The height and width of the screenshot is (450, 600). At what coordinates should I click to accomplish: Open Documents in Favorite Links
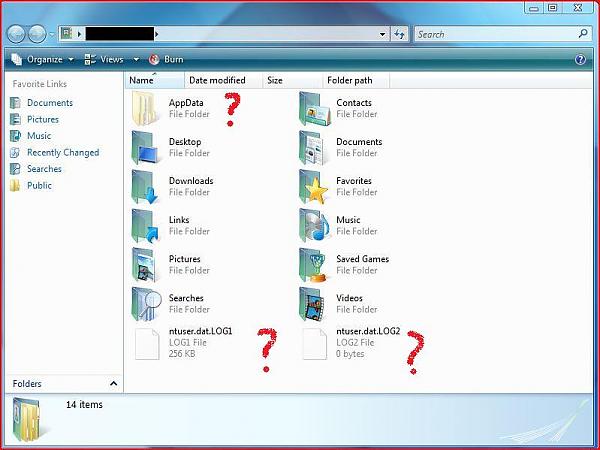click(50, 103)
